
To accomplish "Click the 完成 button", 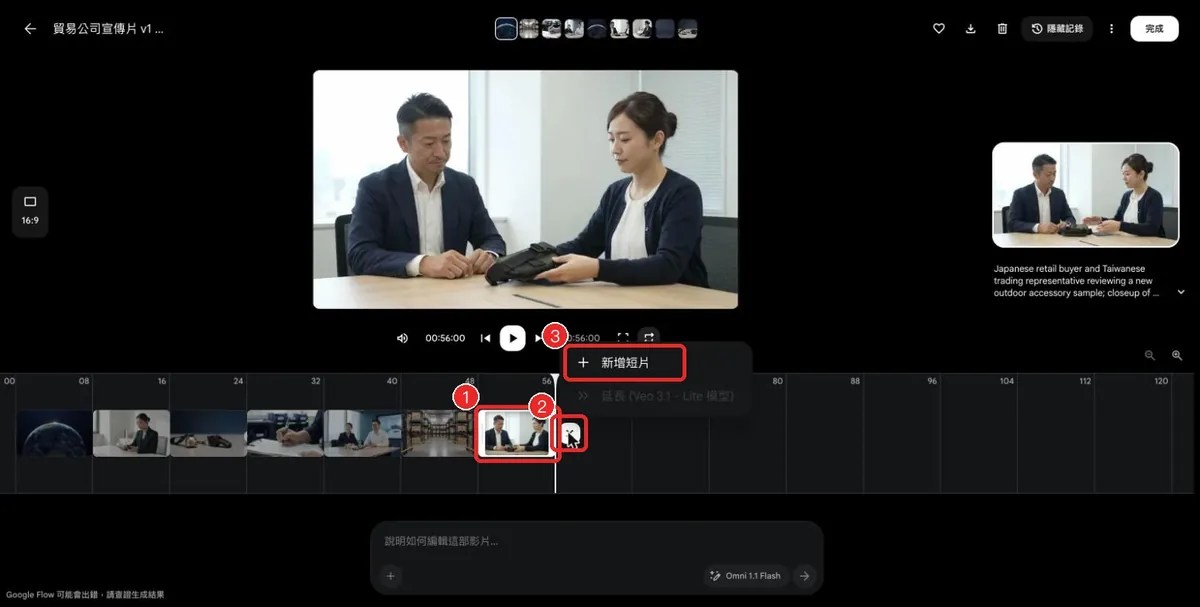I will click(x=1154, y=29).
